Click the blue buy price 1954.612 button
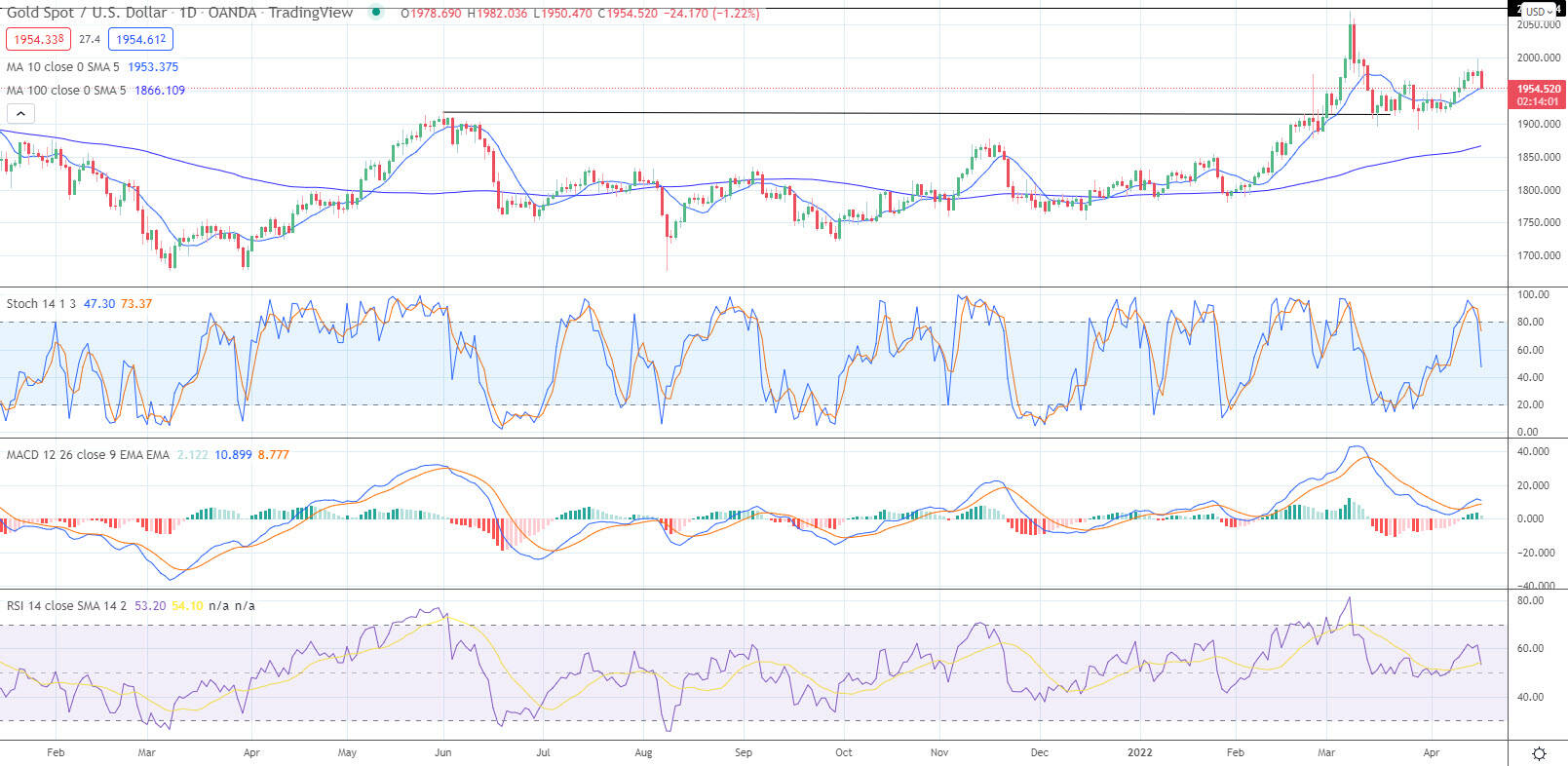The height and width of the screenshot is (766, 1568). [x=141, y=39]
